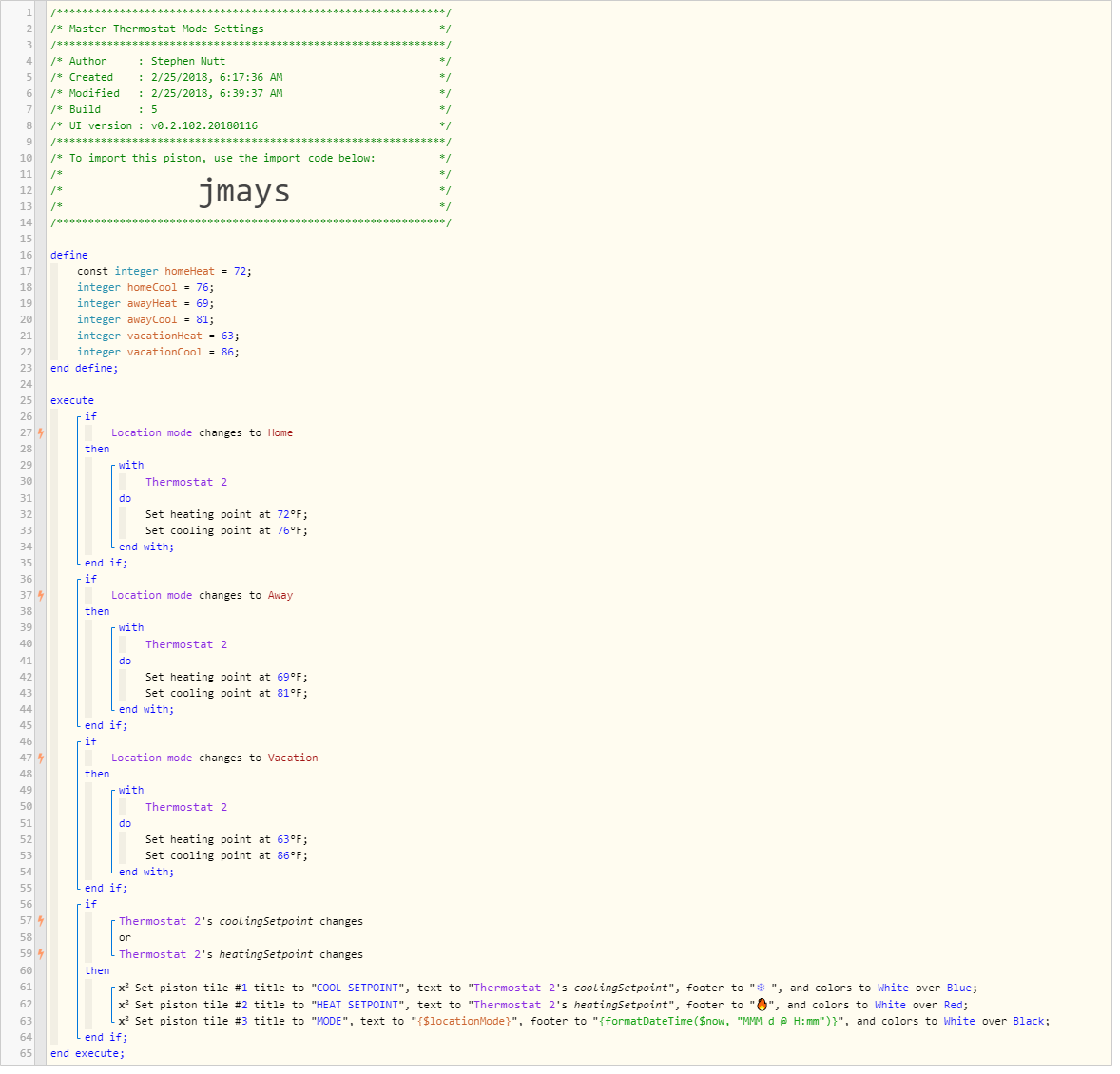Click the 'with' keyword under Away condition
Screen dimensions: 1120x1074
(130, 627)
